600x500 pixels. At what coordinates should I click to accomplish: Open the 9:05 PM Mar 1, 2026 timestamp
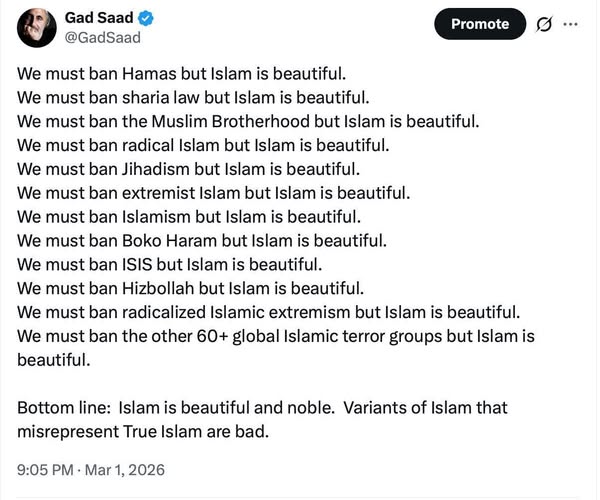(x=91, y=468)
